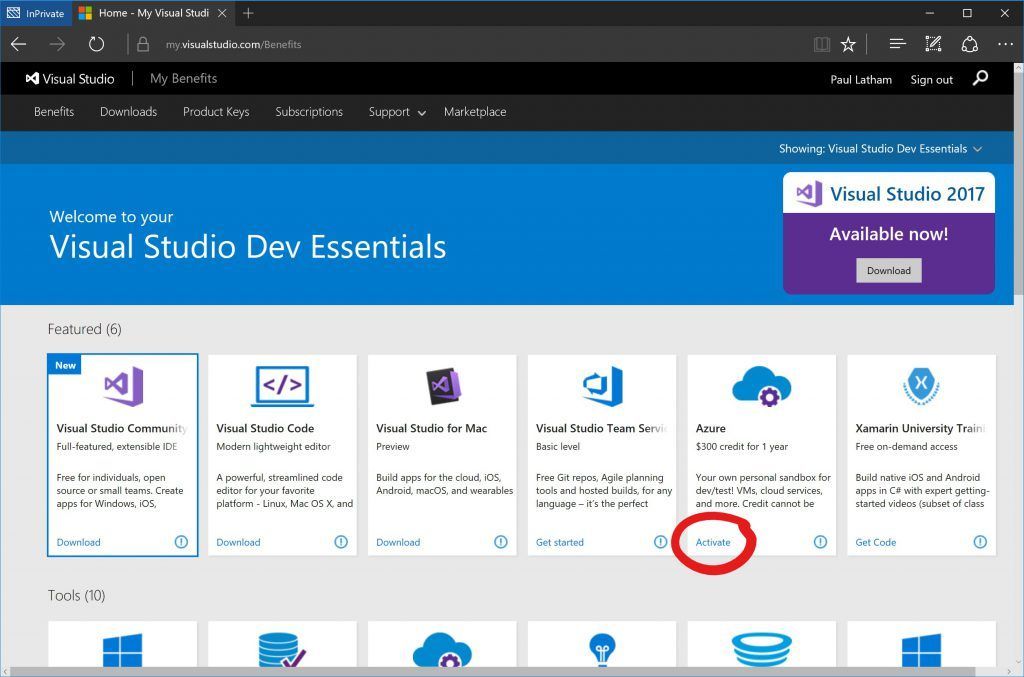
Task: Open a new browser tab with plus
Action: [x=248, y=13]
